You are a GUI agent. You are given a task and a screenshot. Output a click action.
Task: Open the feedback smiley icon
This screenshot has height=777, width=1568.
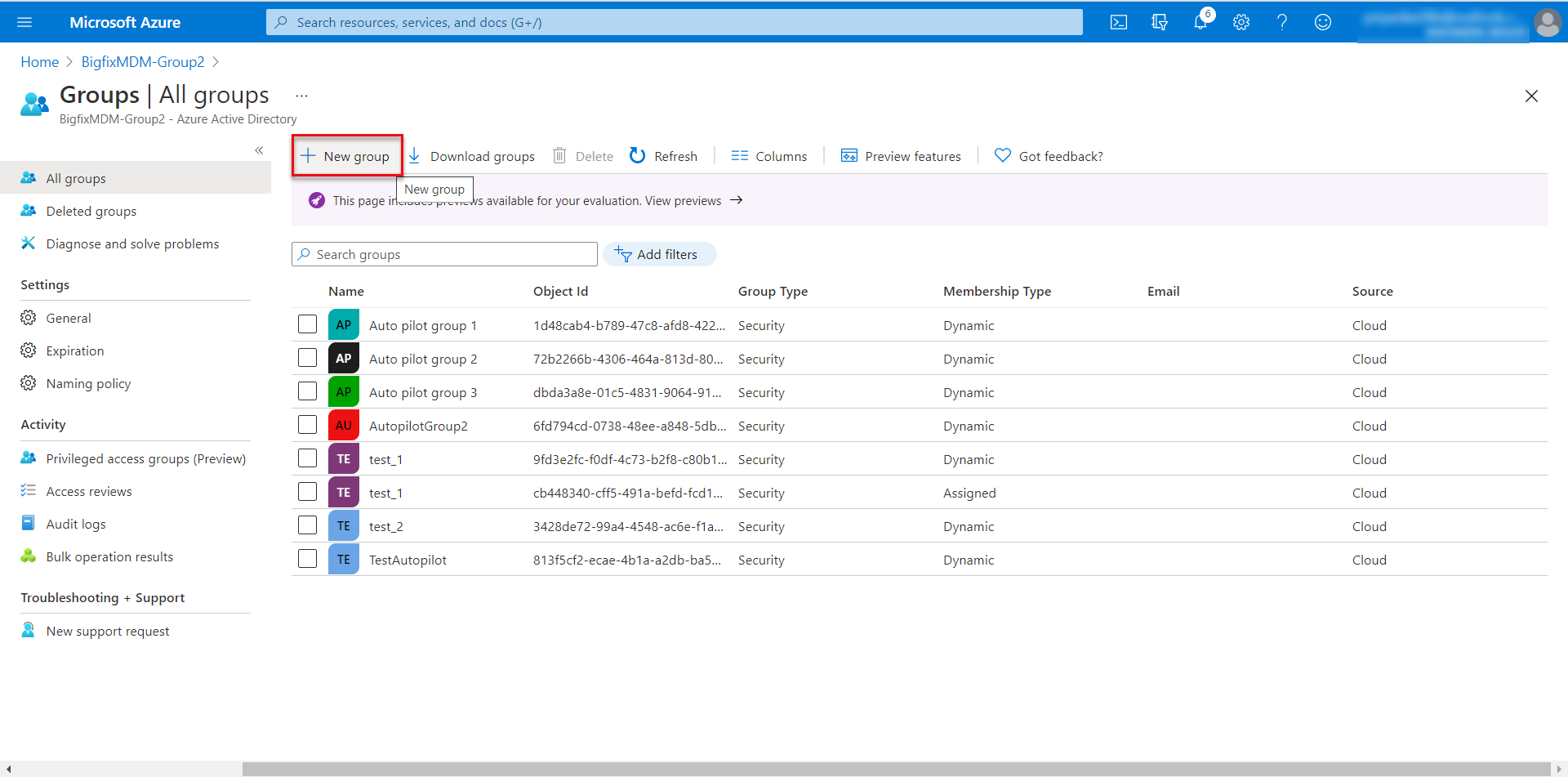(1323, 22)
